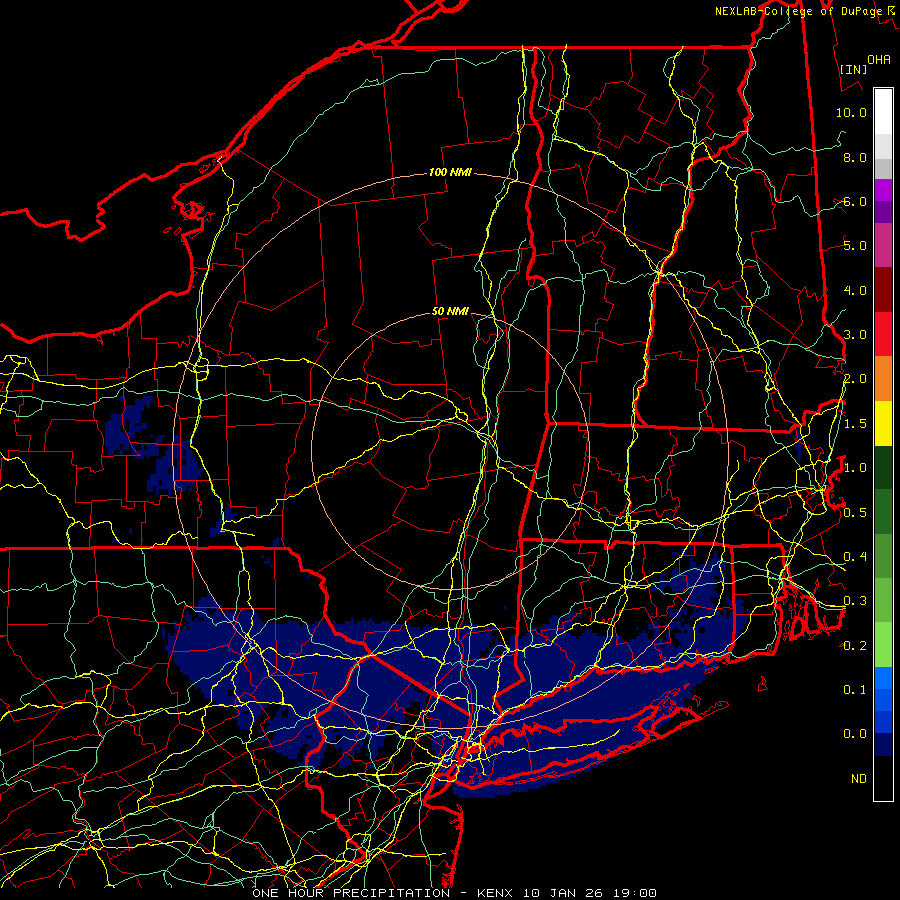Viewport: 900px width, 900px height.
Task: Select the dark maroon legend color swatch
Action: click(x=883, y=290)
